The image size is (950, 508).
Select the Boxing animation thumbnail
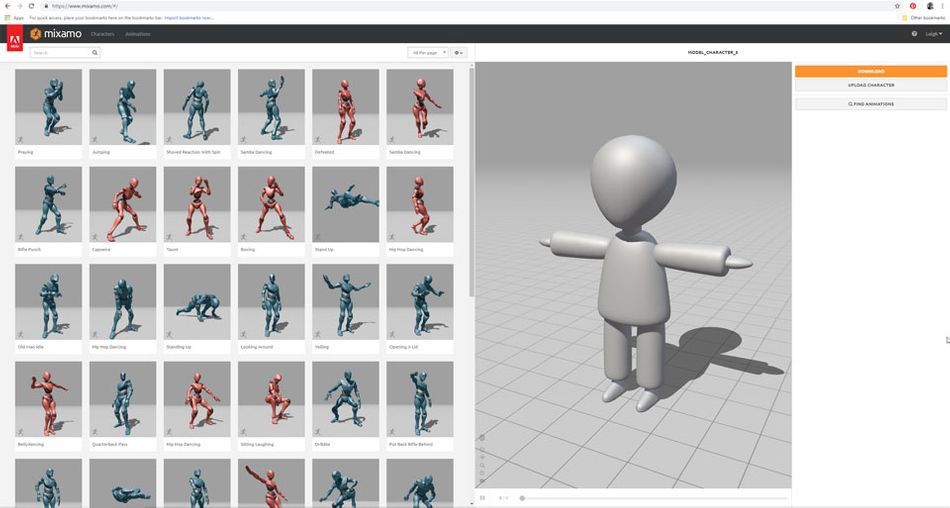[271, 204]
